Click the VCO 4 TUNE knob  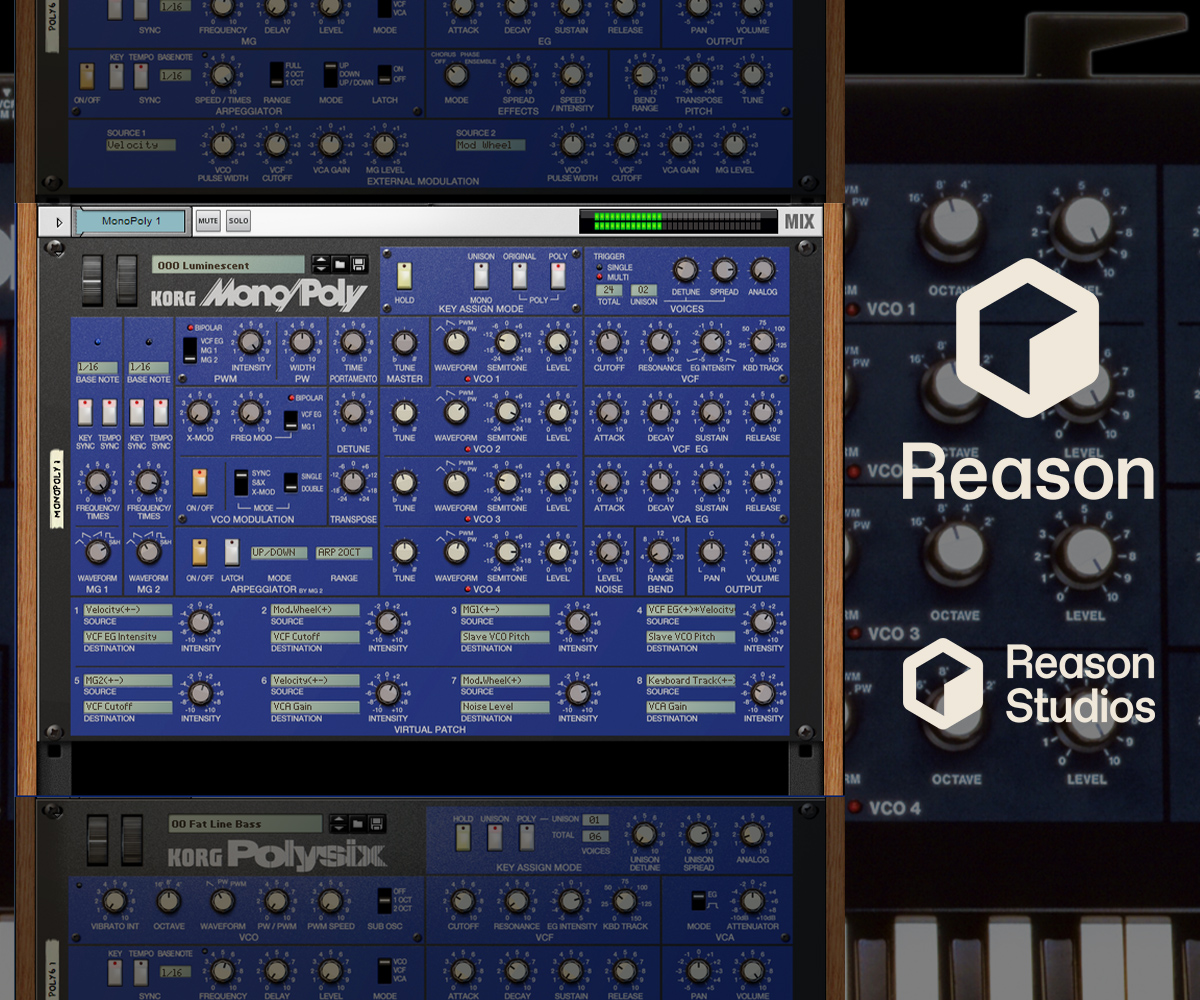(404, 553)
